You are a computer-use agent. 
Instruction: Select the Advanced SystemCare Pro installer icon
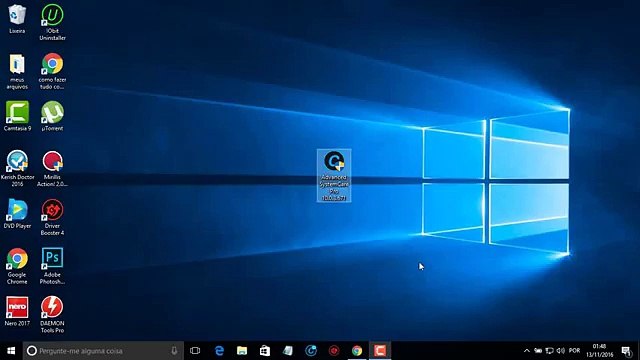[334, 176]
